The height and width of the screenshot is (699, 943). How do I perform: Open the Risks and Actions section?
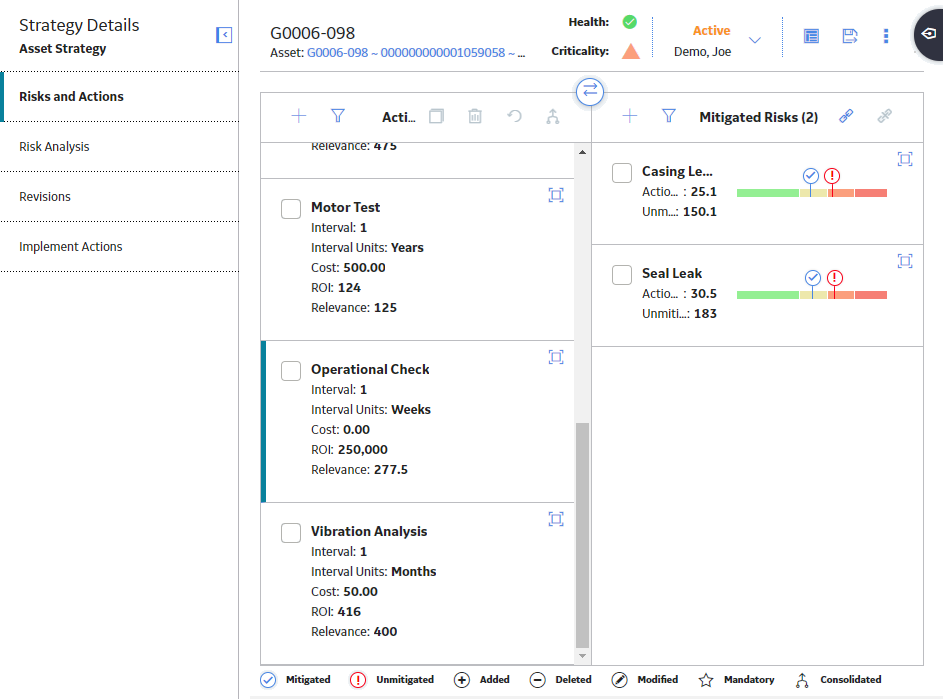click(120, 96)
